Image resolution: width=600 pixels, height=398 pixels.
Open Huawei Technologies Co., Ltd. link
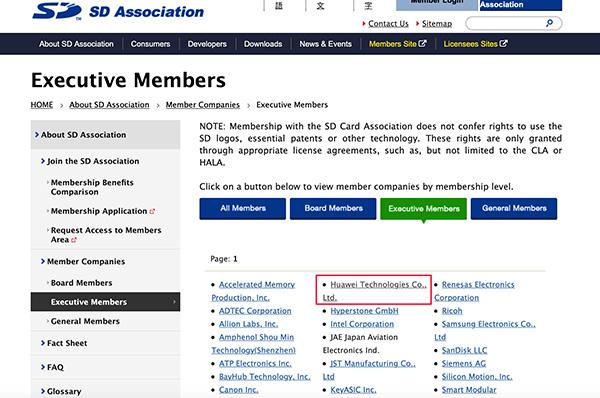[x=375, y=291]
